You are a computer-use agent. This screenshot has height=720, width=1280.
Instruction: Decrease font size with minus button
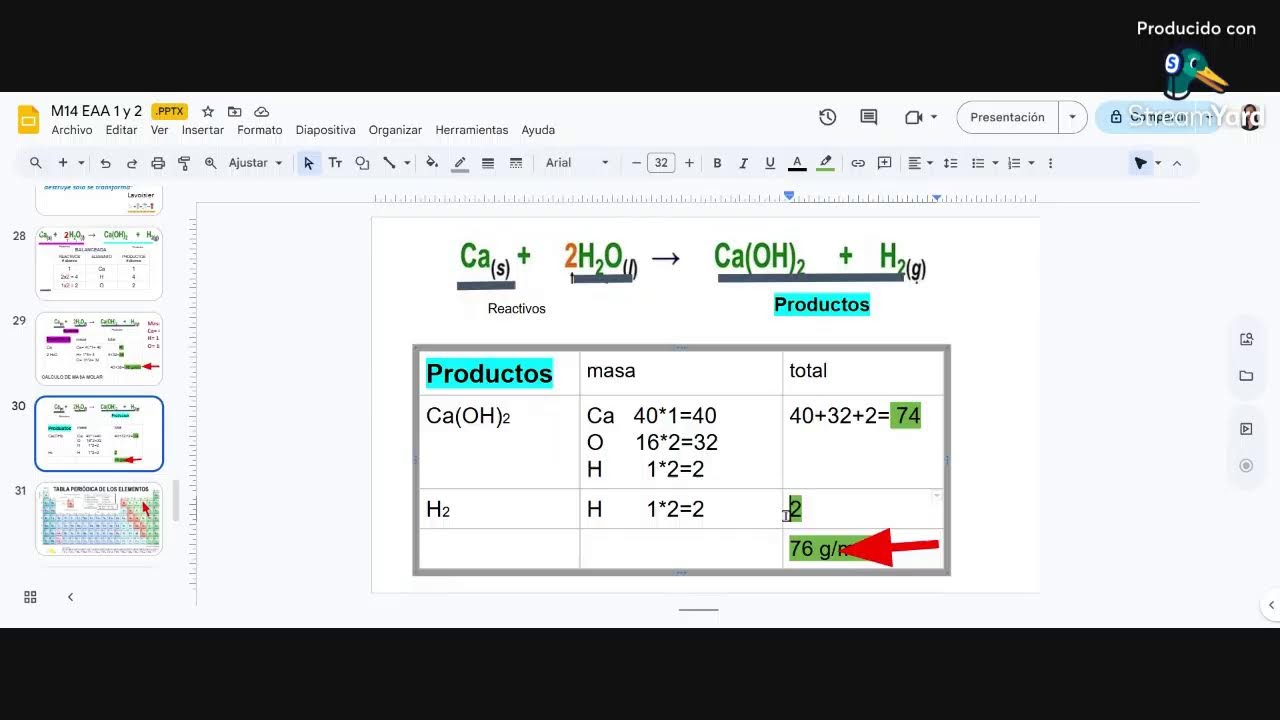(x=636, y=163)
